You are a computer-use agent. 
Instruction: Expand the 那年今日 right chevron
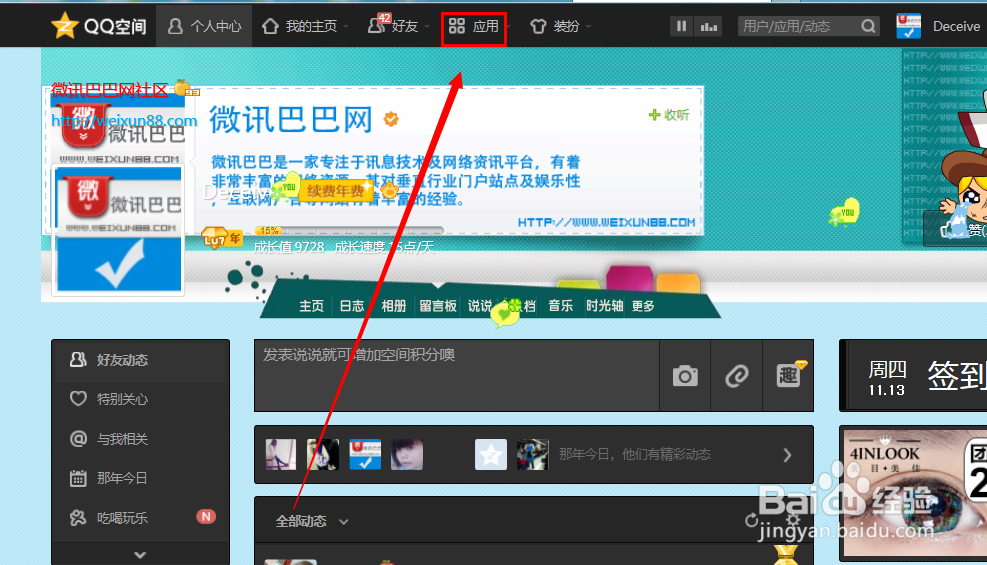(787, 455)
